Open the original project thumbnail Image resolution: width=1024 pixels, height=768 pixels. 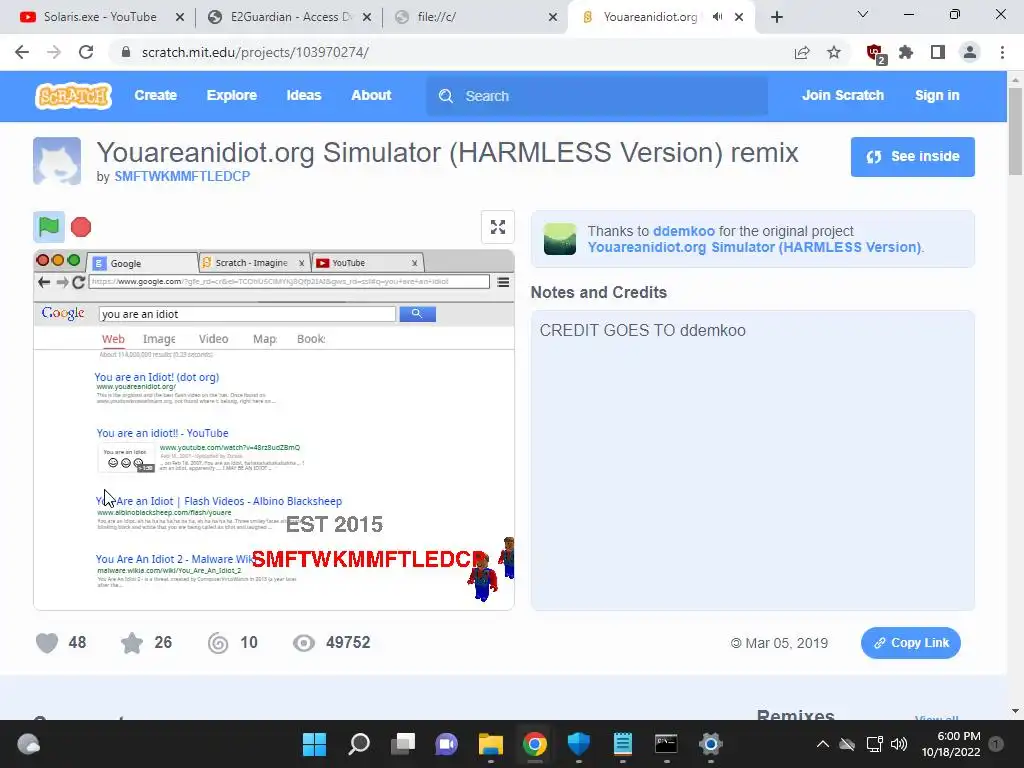click(560, 238)
